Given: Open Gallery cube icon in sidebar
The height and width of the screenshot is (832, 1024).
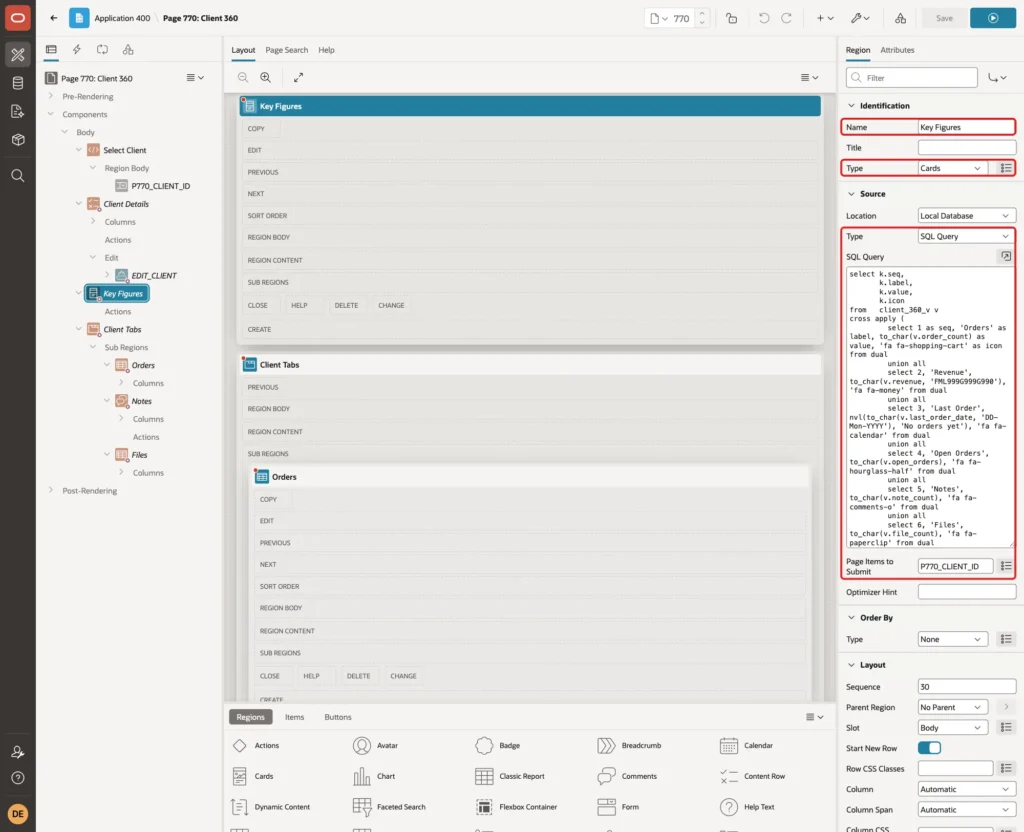Looking at the screenshot, I should click(18, 140).
